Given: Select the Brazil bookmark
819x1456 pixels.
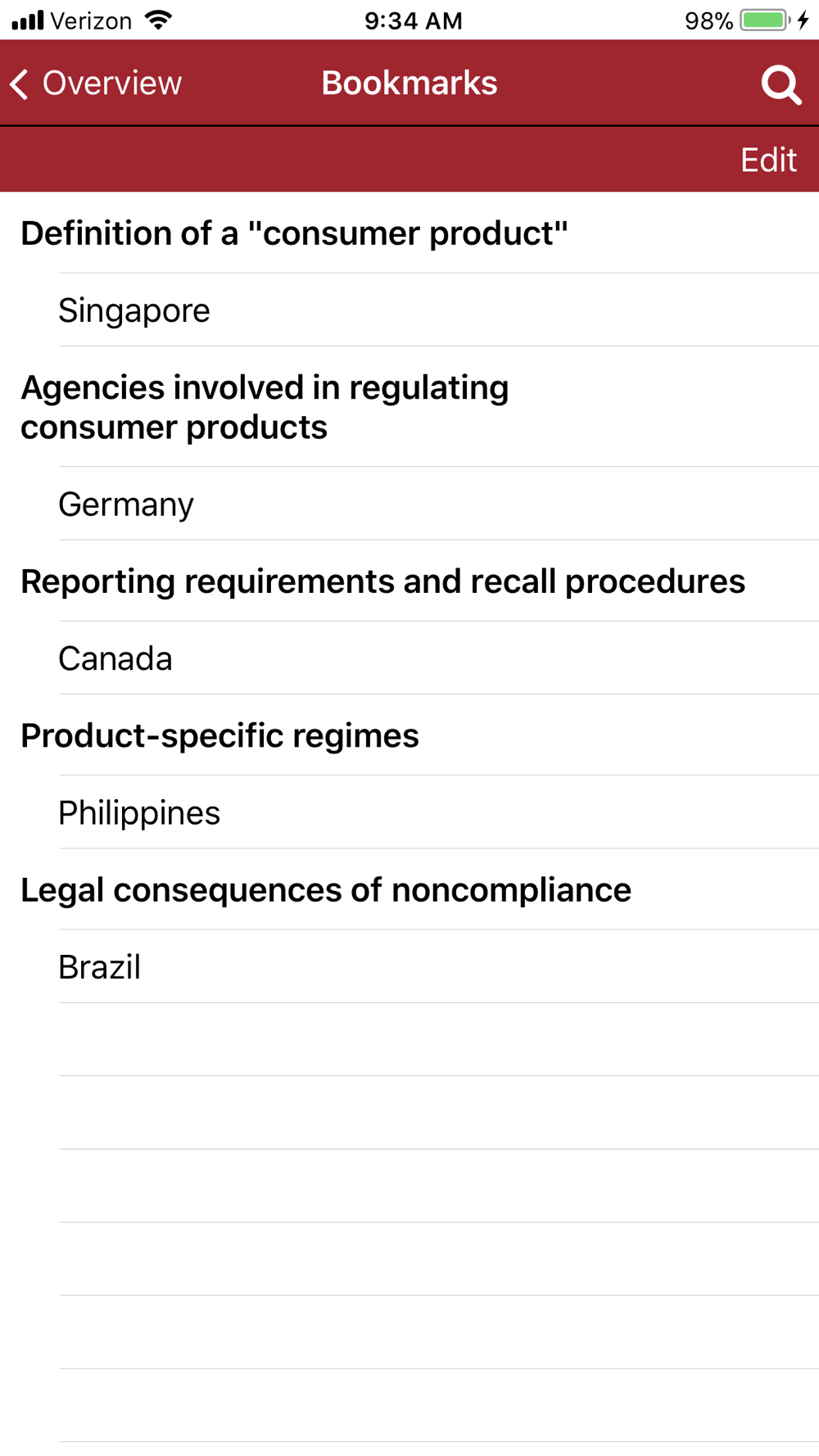Looking at the screenshot, I should (x=409, y=967).
